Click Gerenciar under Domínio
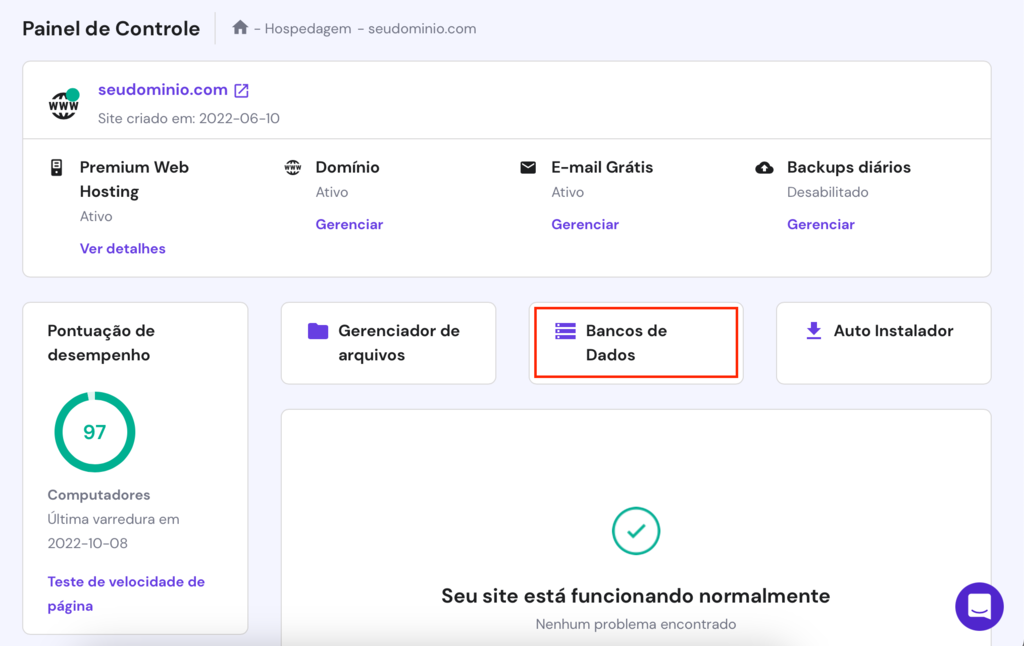The height and width of the screenshot is (646, 1024). pyautogui.click(x=349, y=224)
